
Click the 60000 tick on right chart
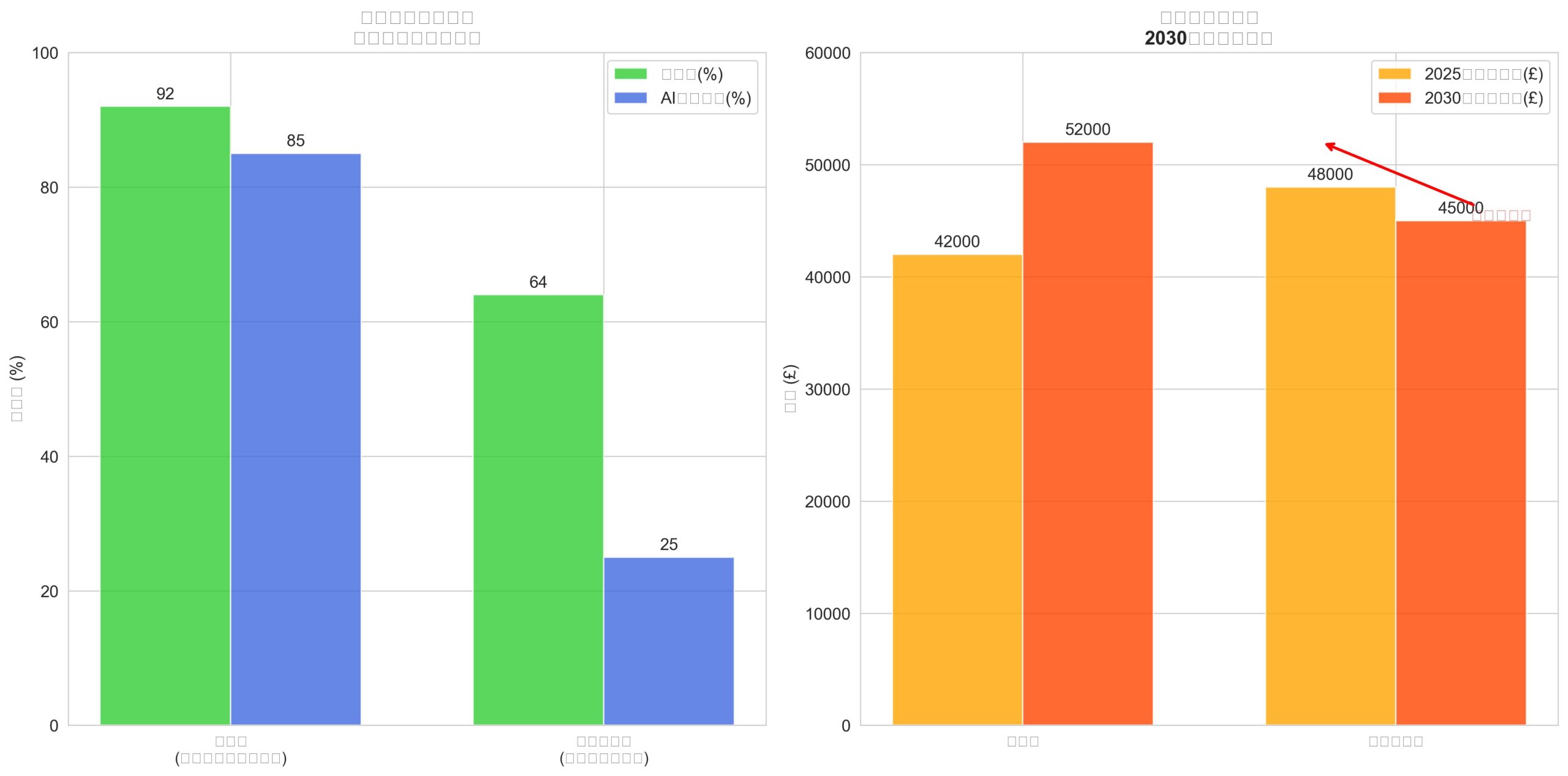click(827, 53)
